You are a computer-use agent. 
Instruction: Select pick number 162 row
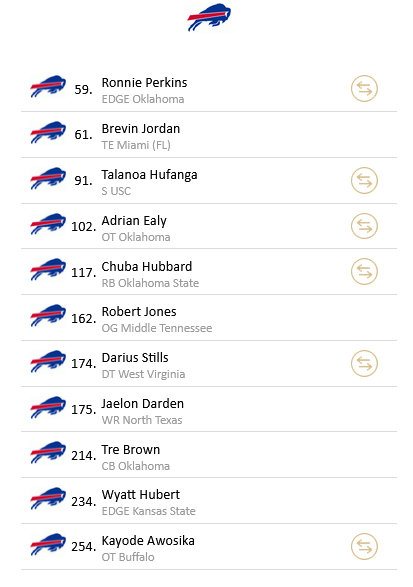[x=209, y=318]
